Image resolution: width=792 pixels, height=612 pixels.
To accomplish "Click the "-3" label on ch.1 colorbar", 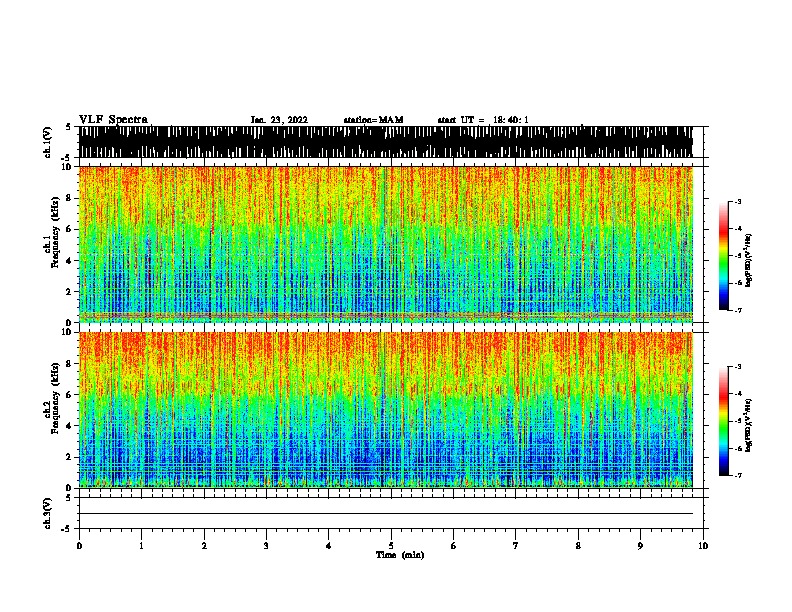I will (x=737, y=202).
